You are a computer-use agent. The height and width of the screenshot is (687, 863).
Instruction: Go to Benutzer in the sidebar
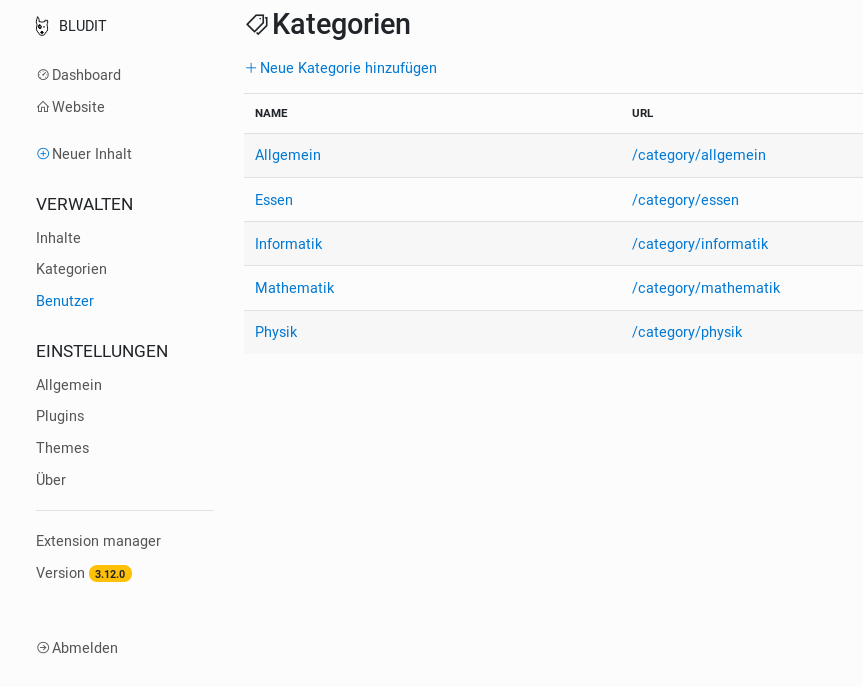[65, 301]
